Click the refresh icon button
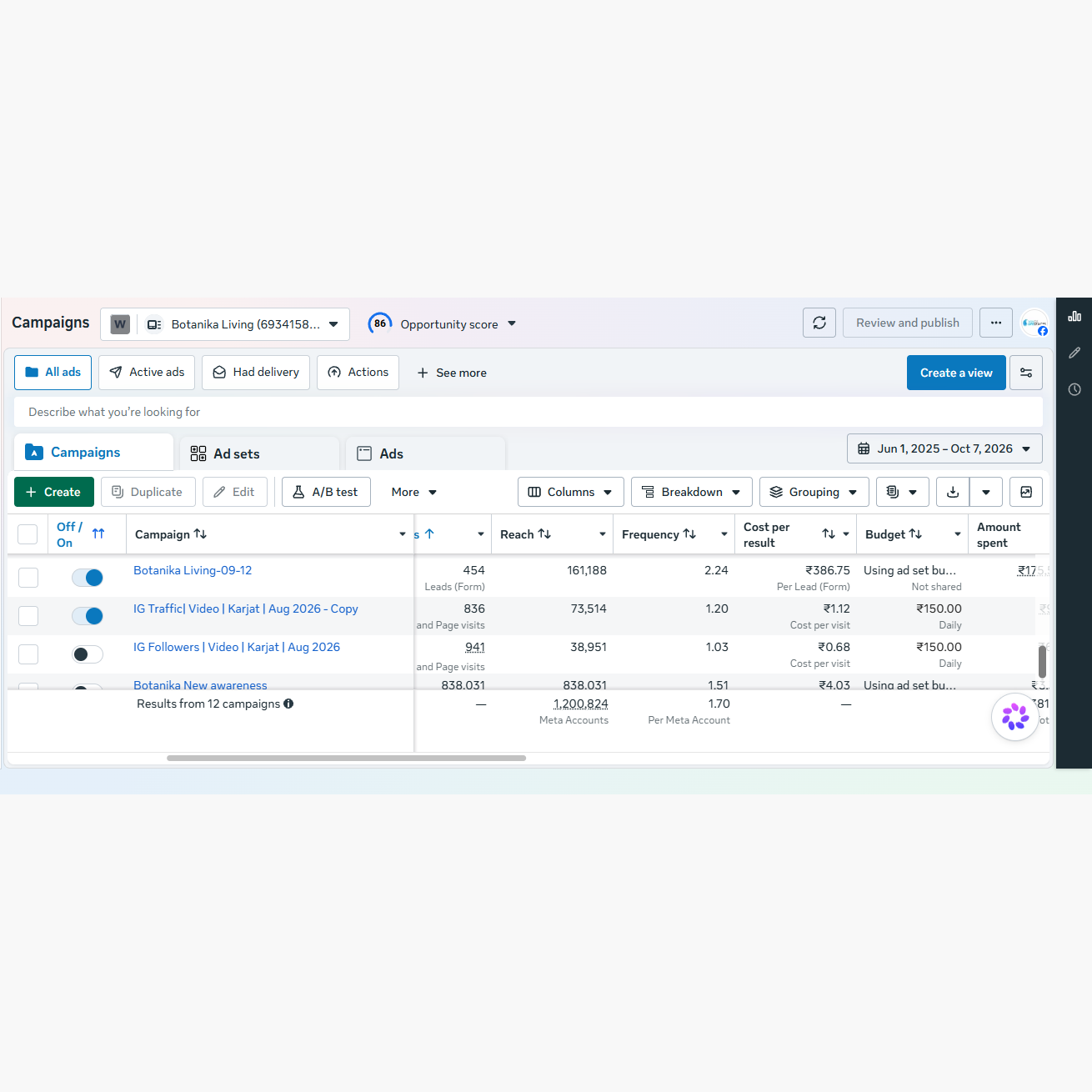Image resolution: width=1092 pixels, height=1092 pixels. click(x=819, y=323)
